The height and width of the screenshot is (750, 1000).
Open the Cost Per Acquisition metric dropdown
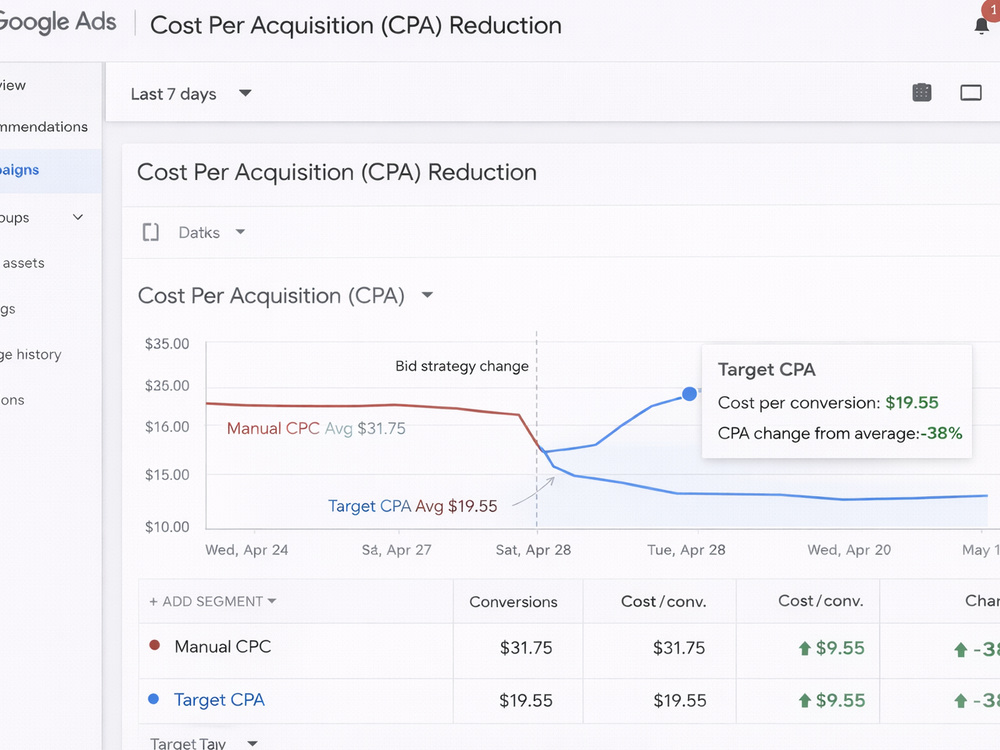pyautogui.click(x=427, y=295)
